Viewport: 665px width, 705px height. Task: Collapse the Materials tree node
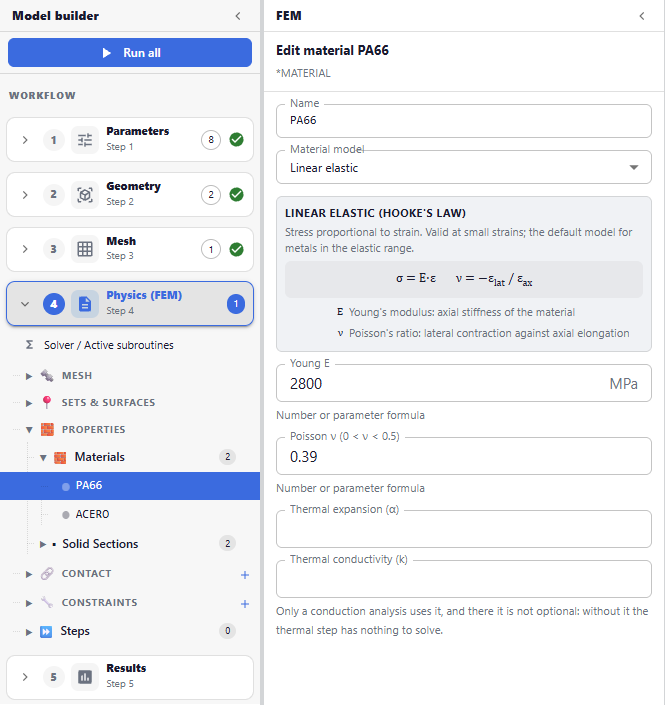(43, 458)
